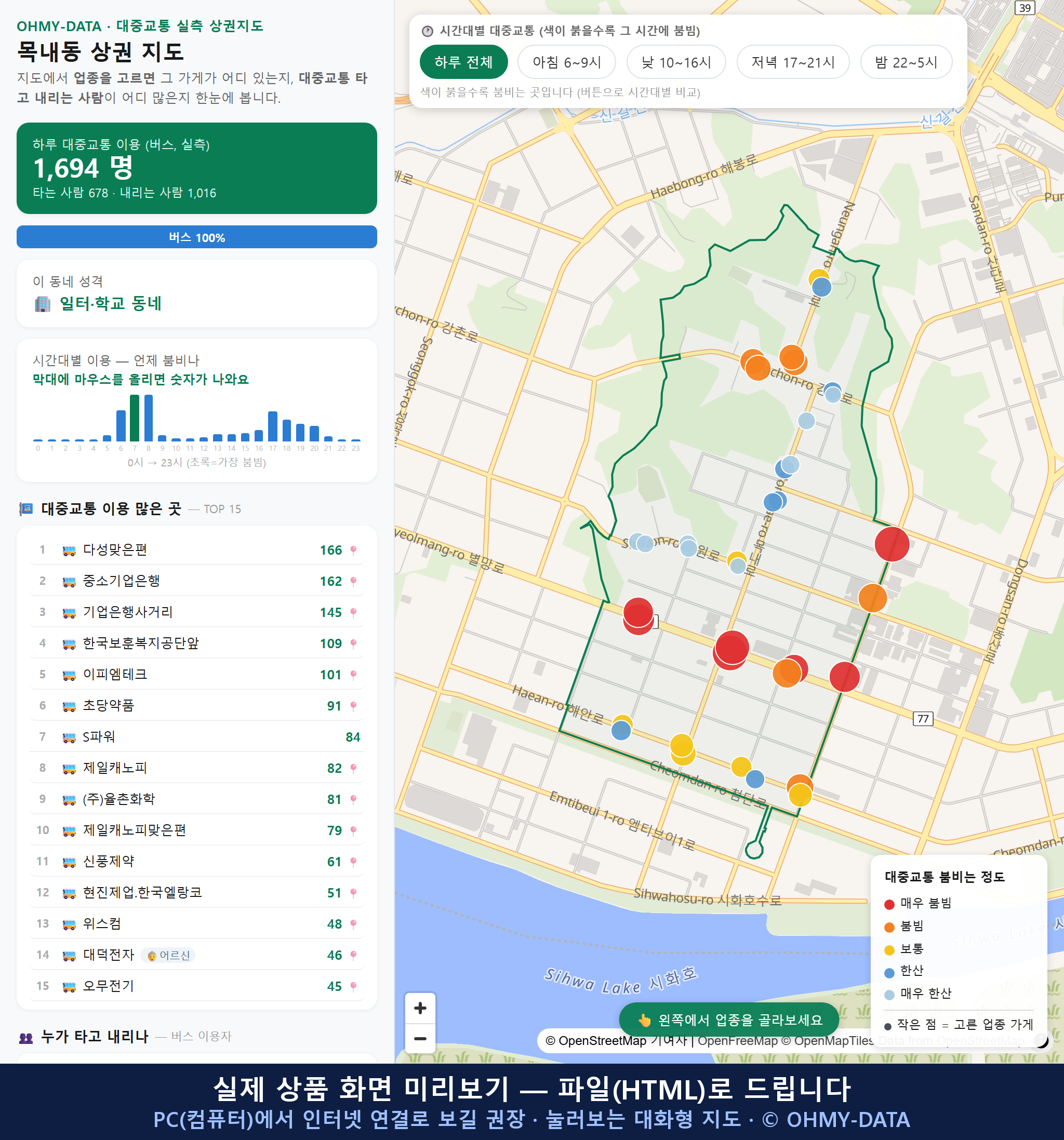The height and width of the screenshot is (1140, 1064).
Task: Select the 위스컴 stop name
Action: pos(102,923)
